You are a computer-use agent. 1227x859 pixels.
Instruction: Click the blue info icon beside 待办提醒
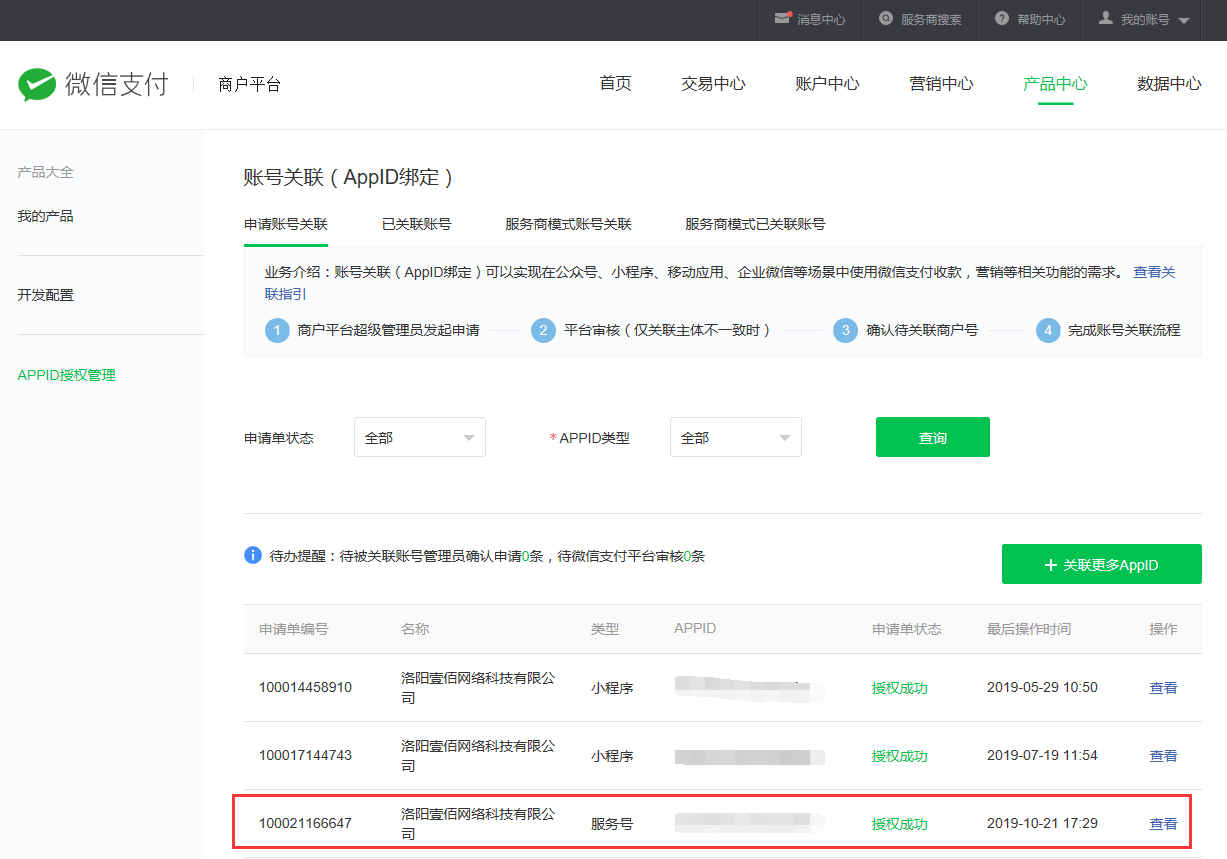[253, 555]
